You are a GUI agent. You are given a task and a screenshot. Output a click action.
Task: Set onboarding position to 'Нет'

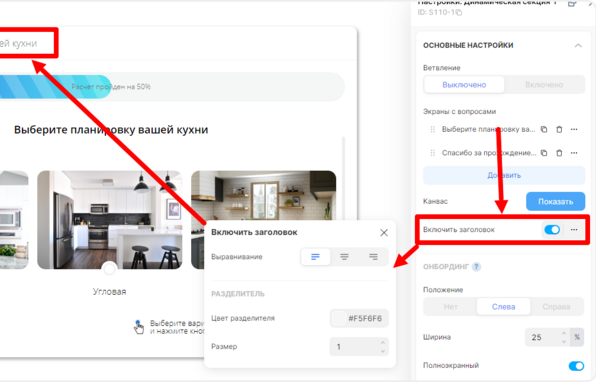coord(450,307)
